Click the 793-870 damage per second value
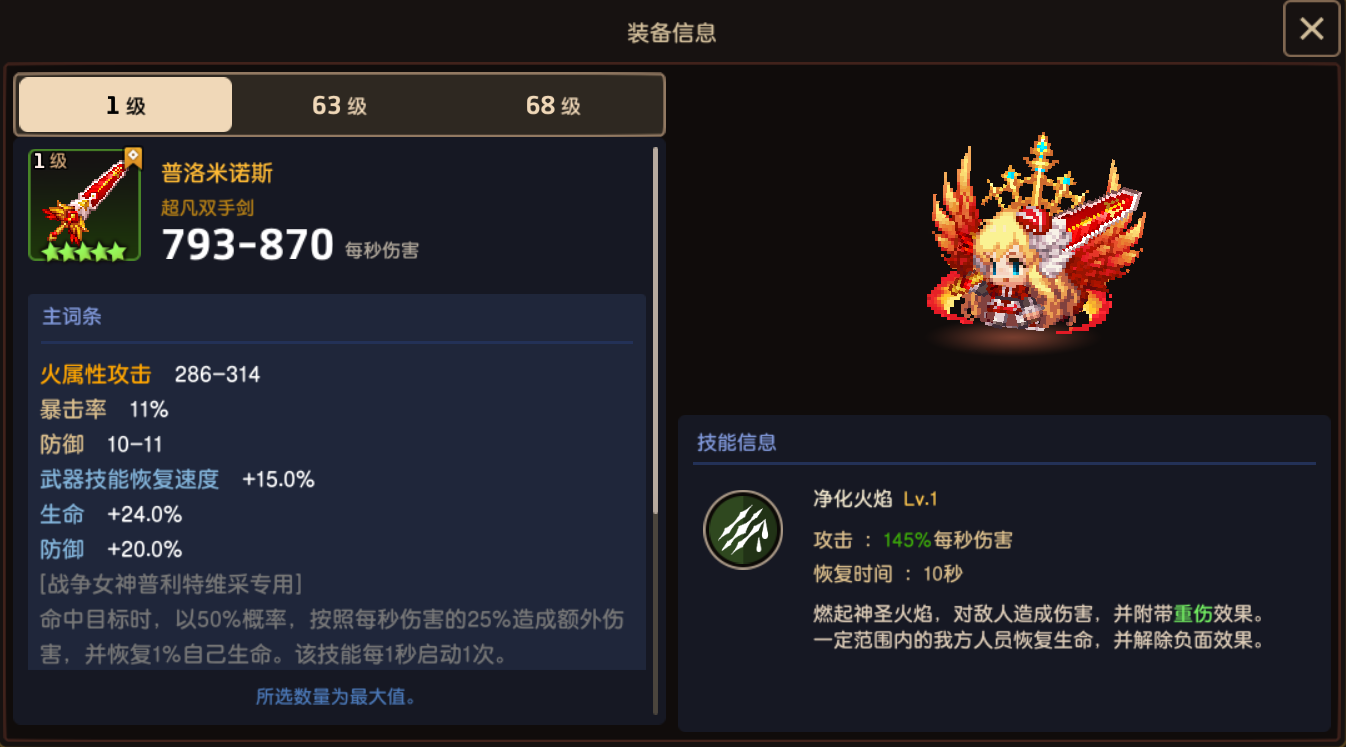Viewport: 1346px width, 747px height. point(248,244)
